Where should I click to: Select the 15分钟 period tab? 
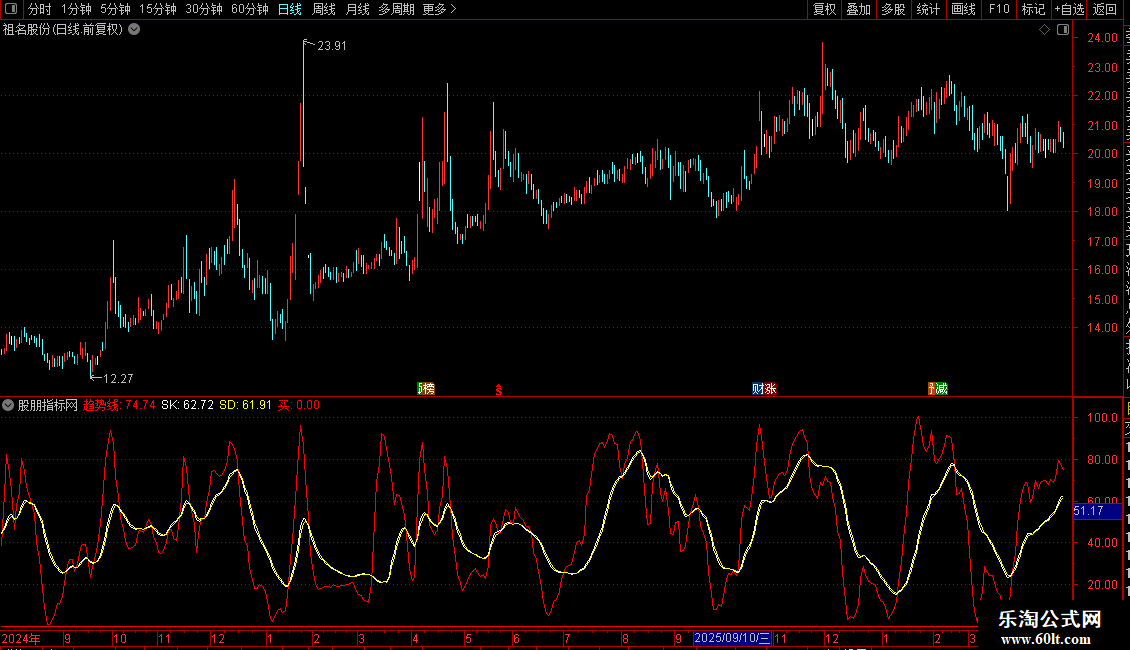(x=157, y=9)
